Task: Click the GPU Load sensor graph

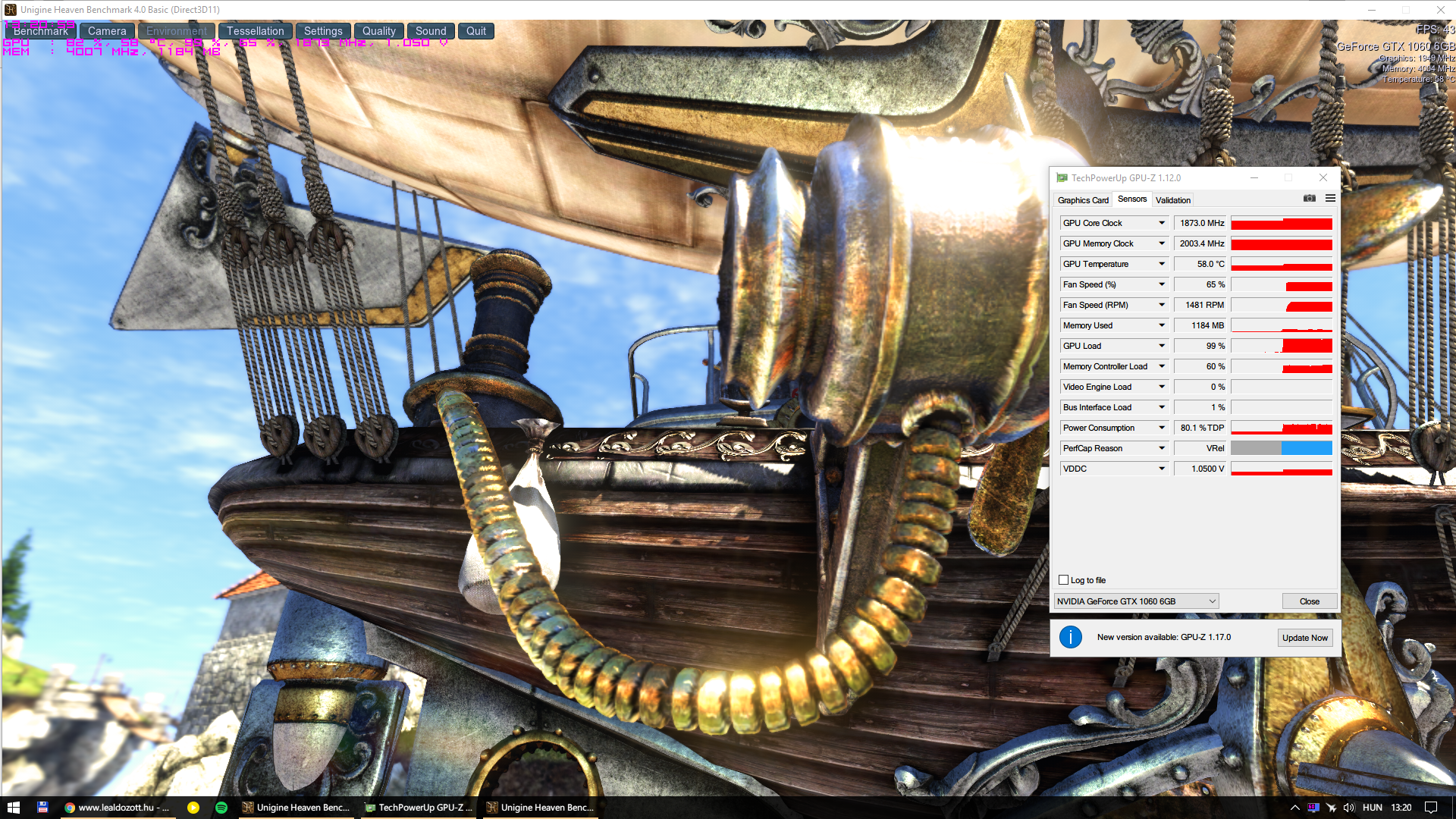Action: (1282, 346)
